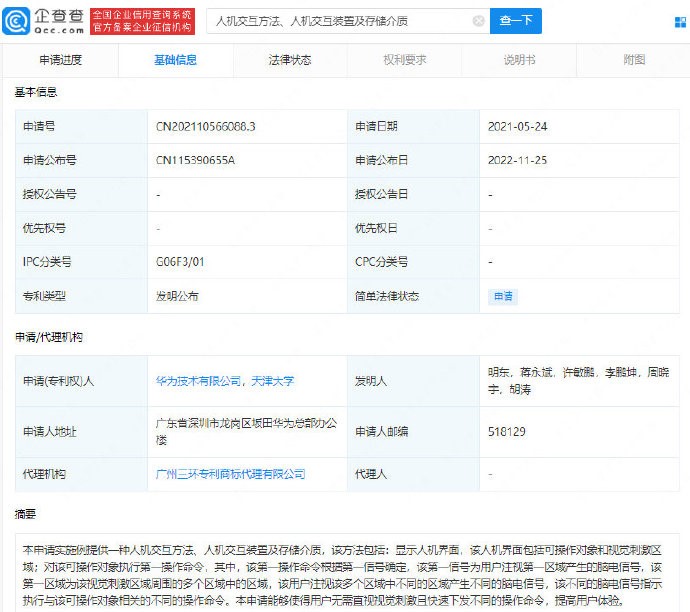Click the application number CN202110566088.3
690x612 pixels.
pos(206,127)
